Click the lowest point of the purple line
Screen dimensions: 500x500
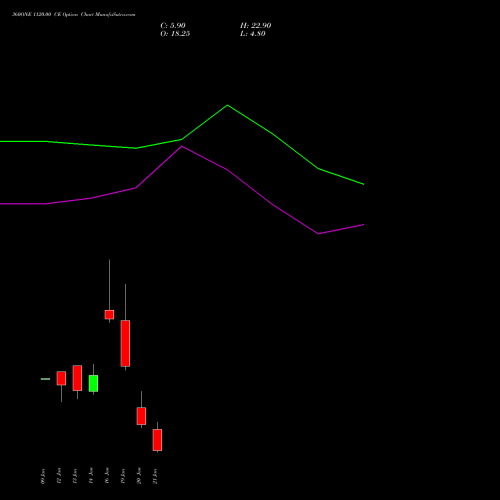318,234
